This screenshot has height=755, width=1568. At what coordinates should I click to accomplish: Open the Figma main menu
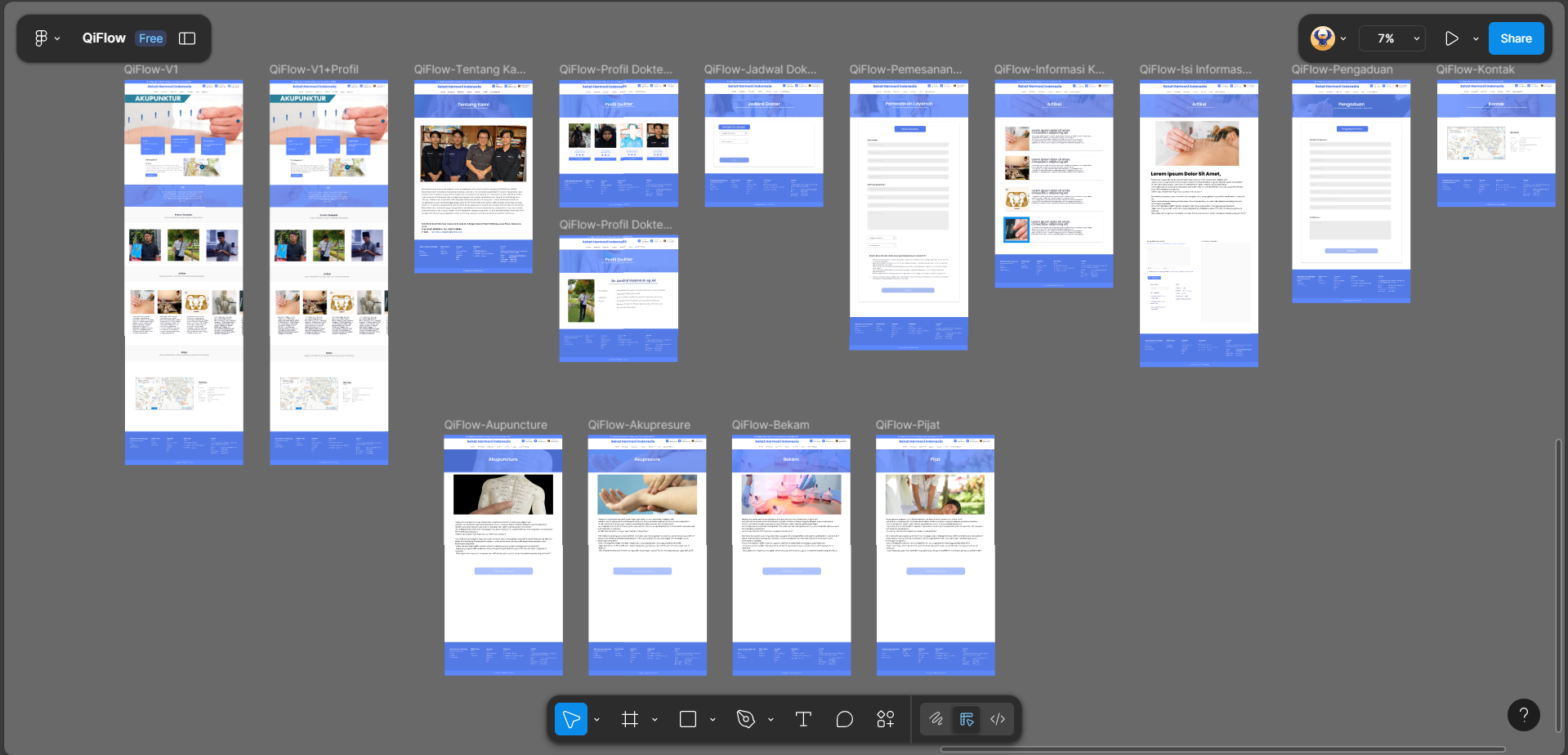click(x=42, y=38)
